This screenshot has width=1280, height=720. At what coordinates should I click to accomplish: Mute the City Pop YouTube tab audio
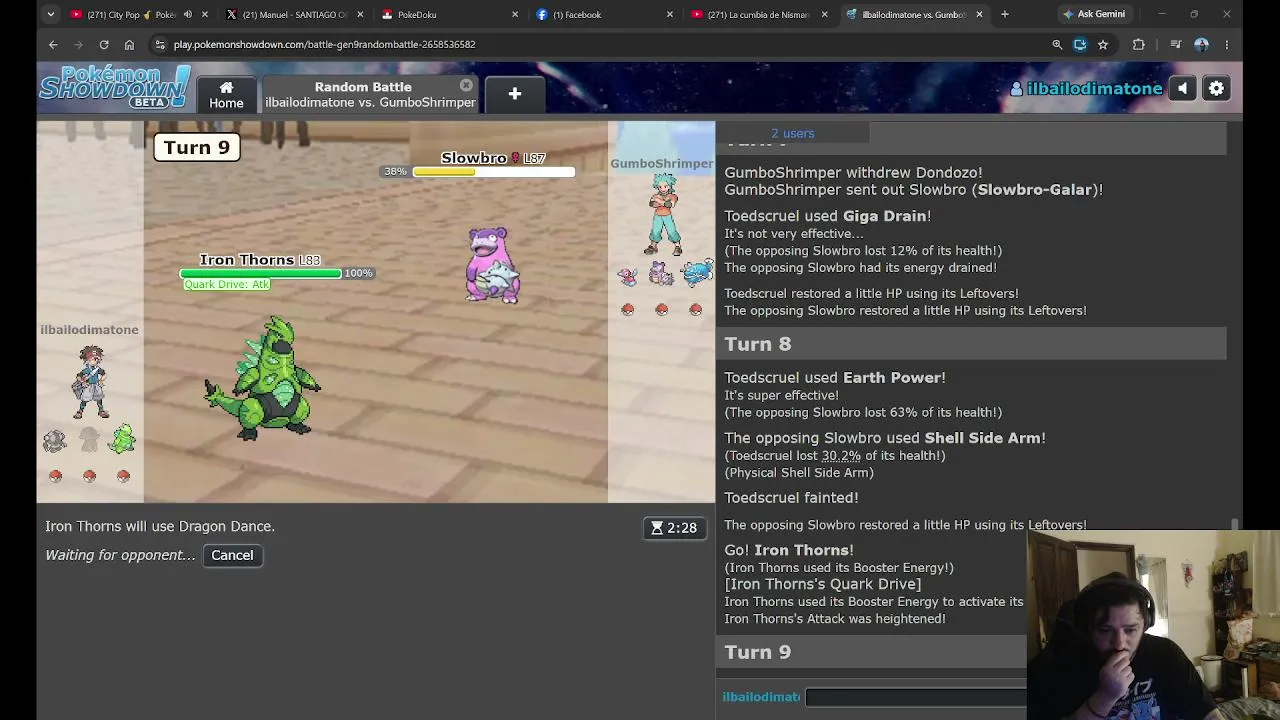[x=187, y=14]
